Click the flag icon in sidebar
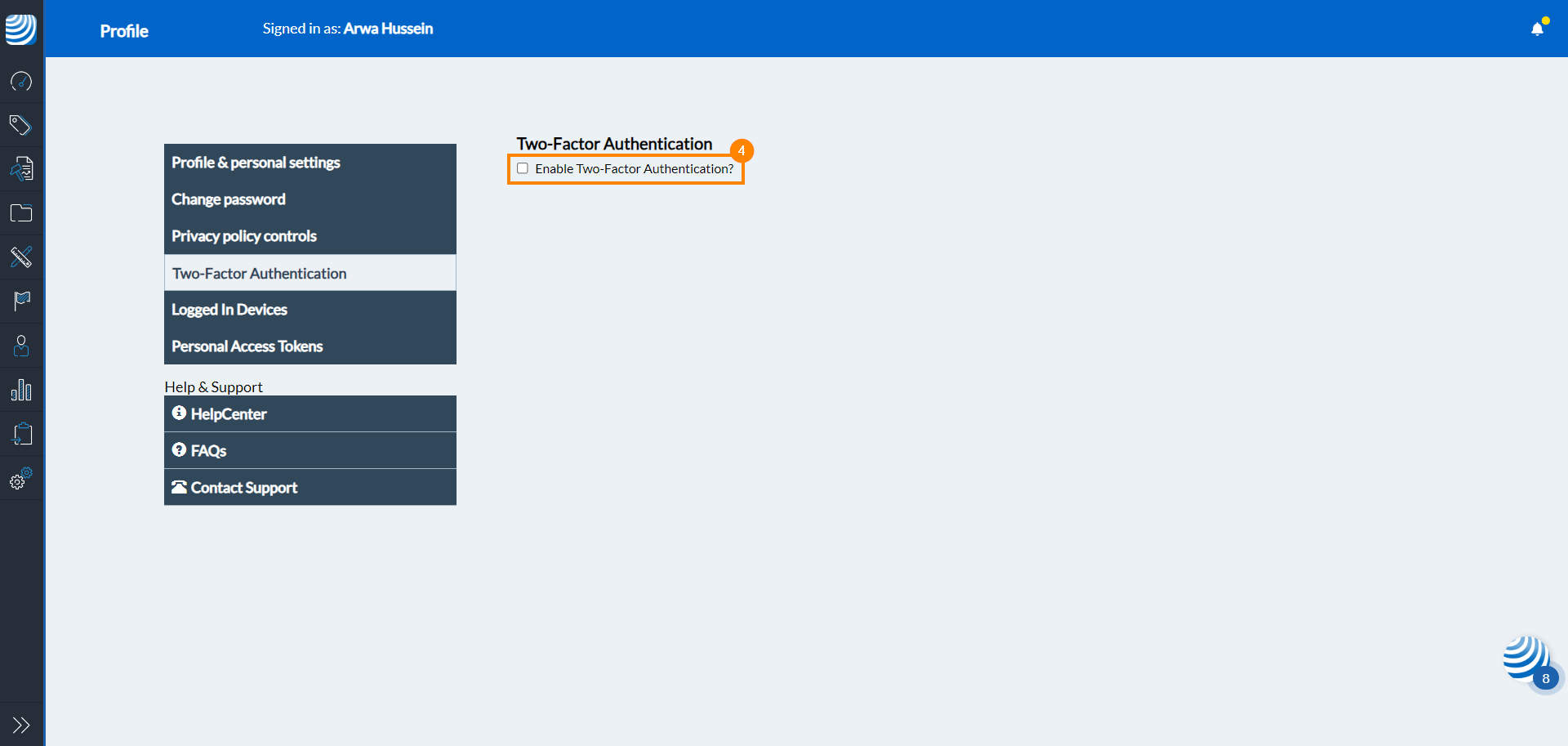The width and height of the screenshot is (1568, 746). pos(21,302)
